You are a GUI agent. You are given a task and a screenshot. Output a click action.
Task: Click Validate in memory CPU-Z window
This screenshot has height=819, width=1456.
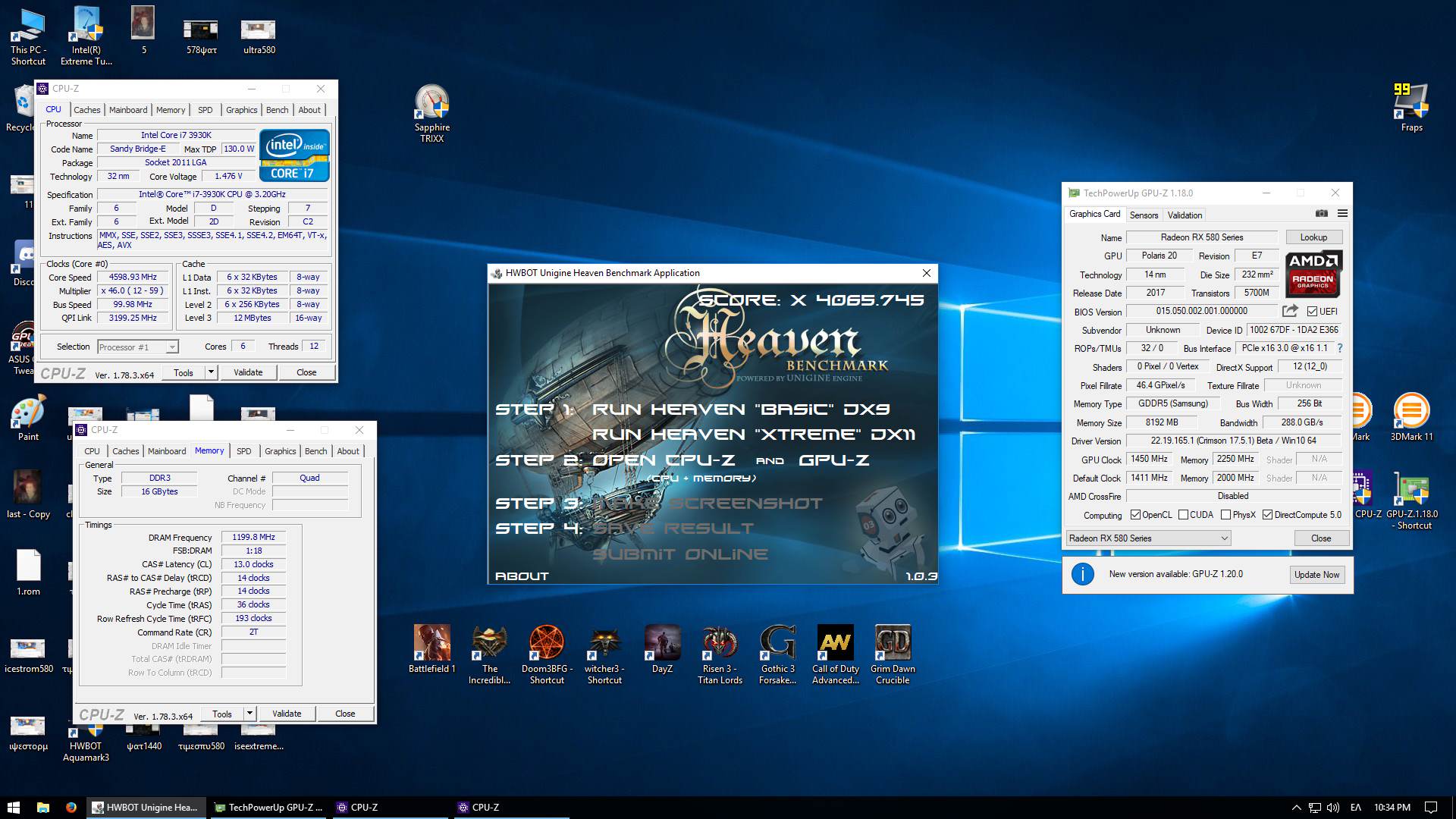[x=287, y=714]
